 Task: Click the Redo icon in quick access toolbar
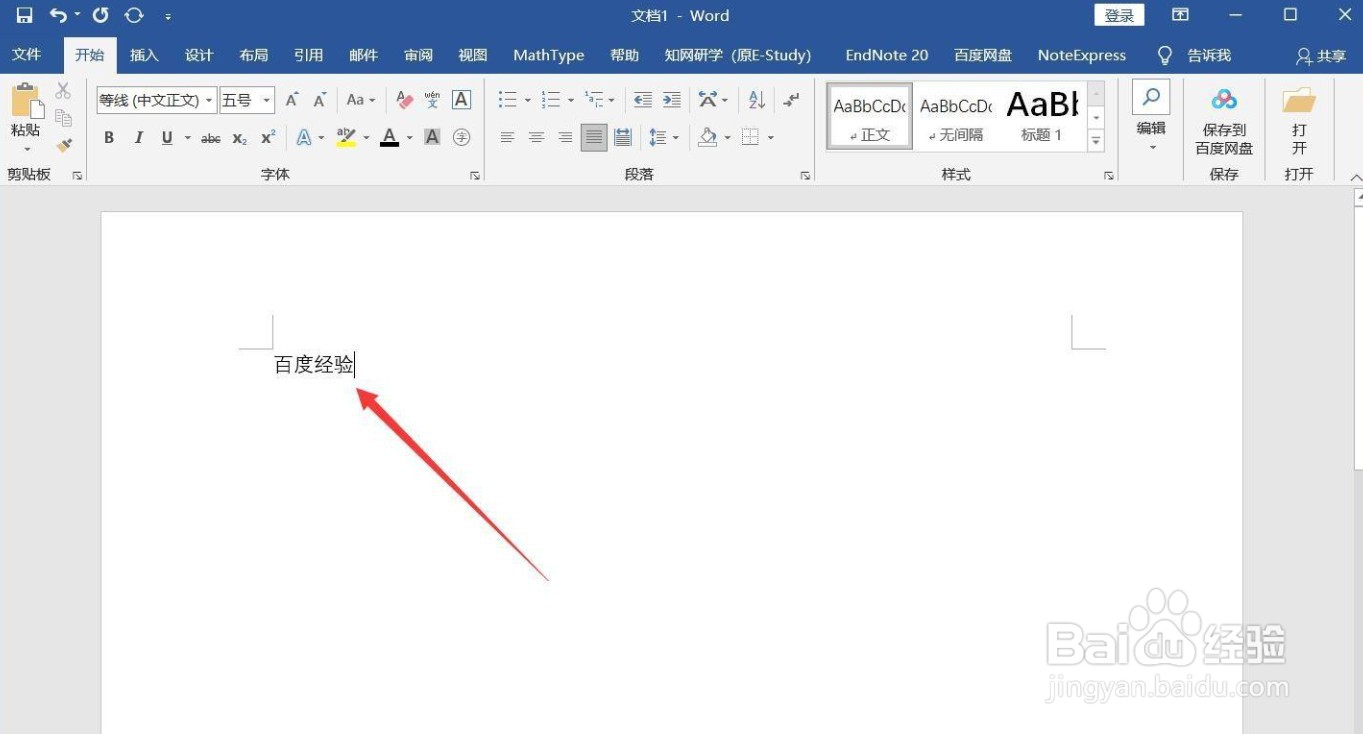click(x=100, y=15)
